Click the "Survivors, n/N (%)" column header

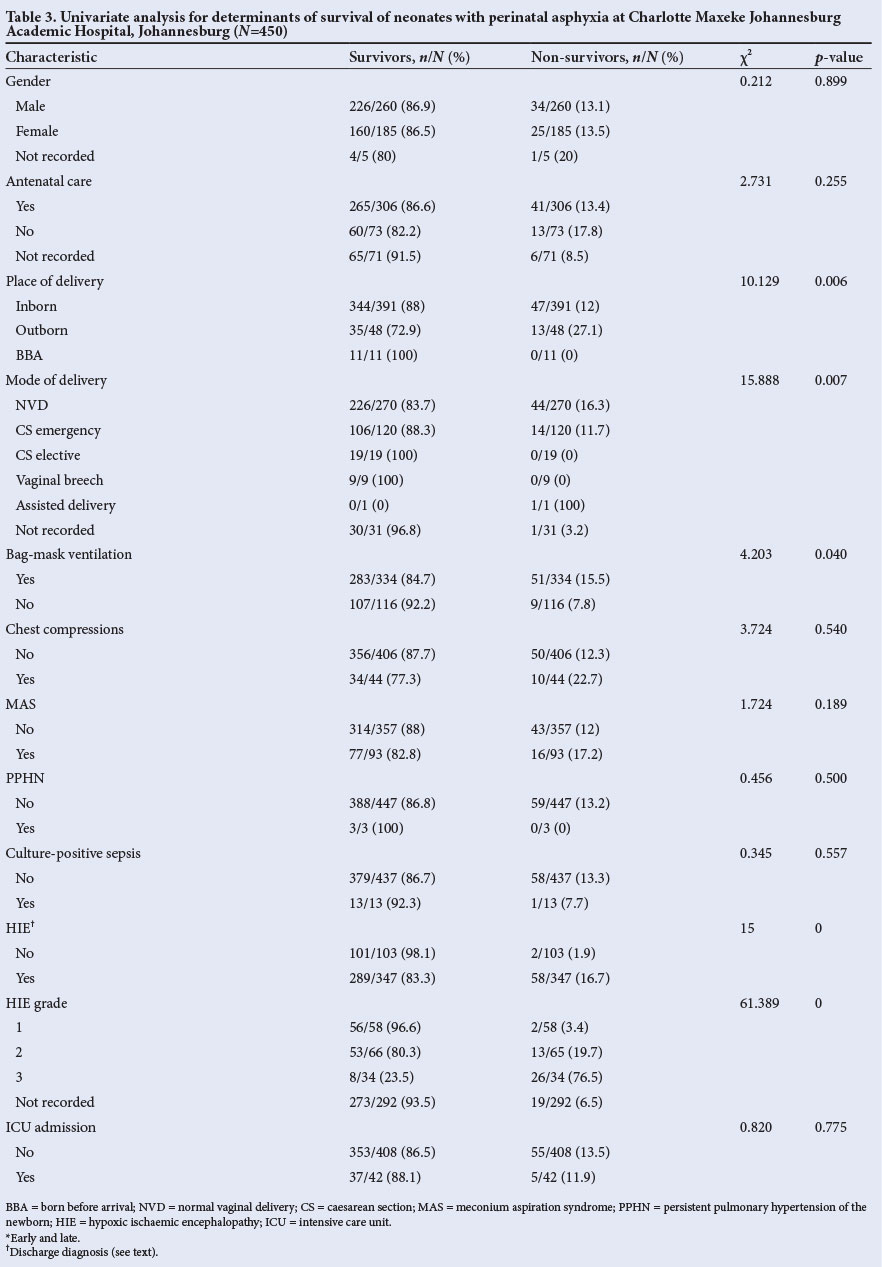click(x=409, y=57)
